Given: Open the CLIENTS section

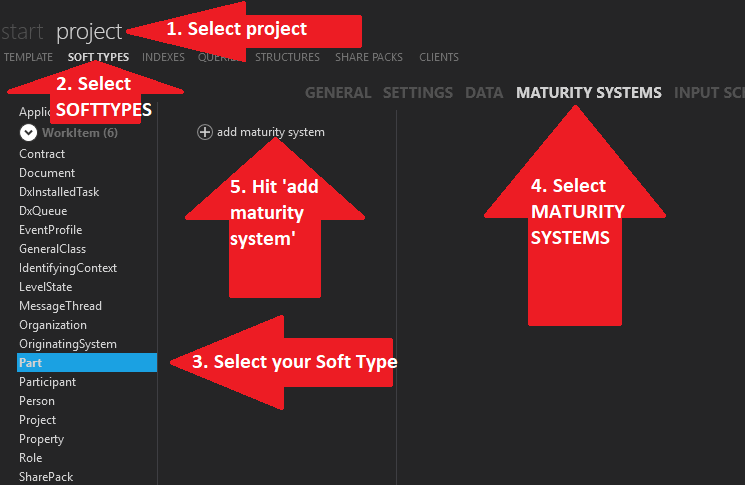Looking at the screenshot, I should coord(439,57).
